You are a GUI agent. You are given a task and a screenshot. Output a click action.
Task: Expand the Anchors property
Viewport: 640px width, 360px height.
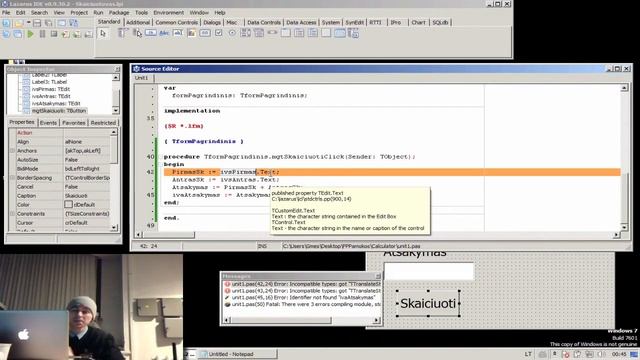12,151
